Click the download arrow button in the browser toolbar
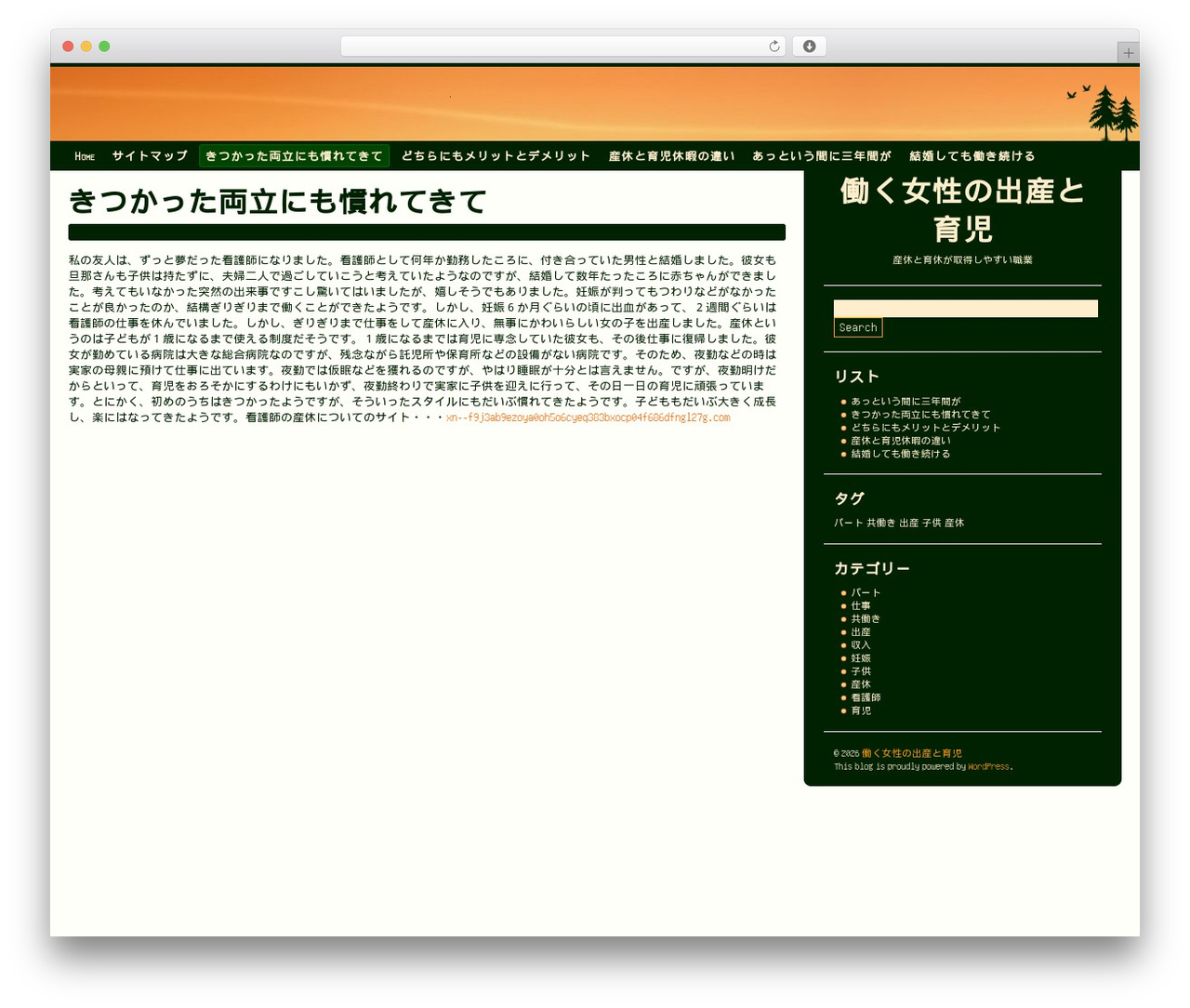The width and height of the screenshot is (1190, 1008). click(809, 46)
